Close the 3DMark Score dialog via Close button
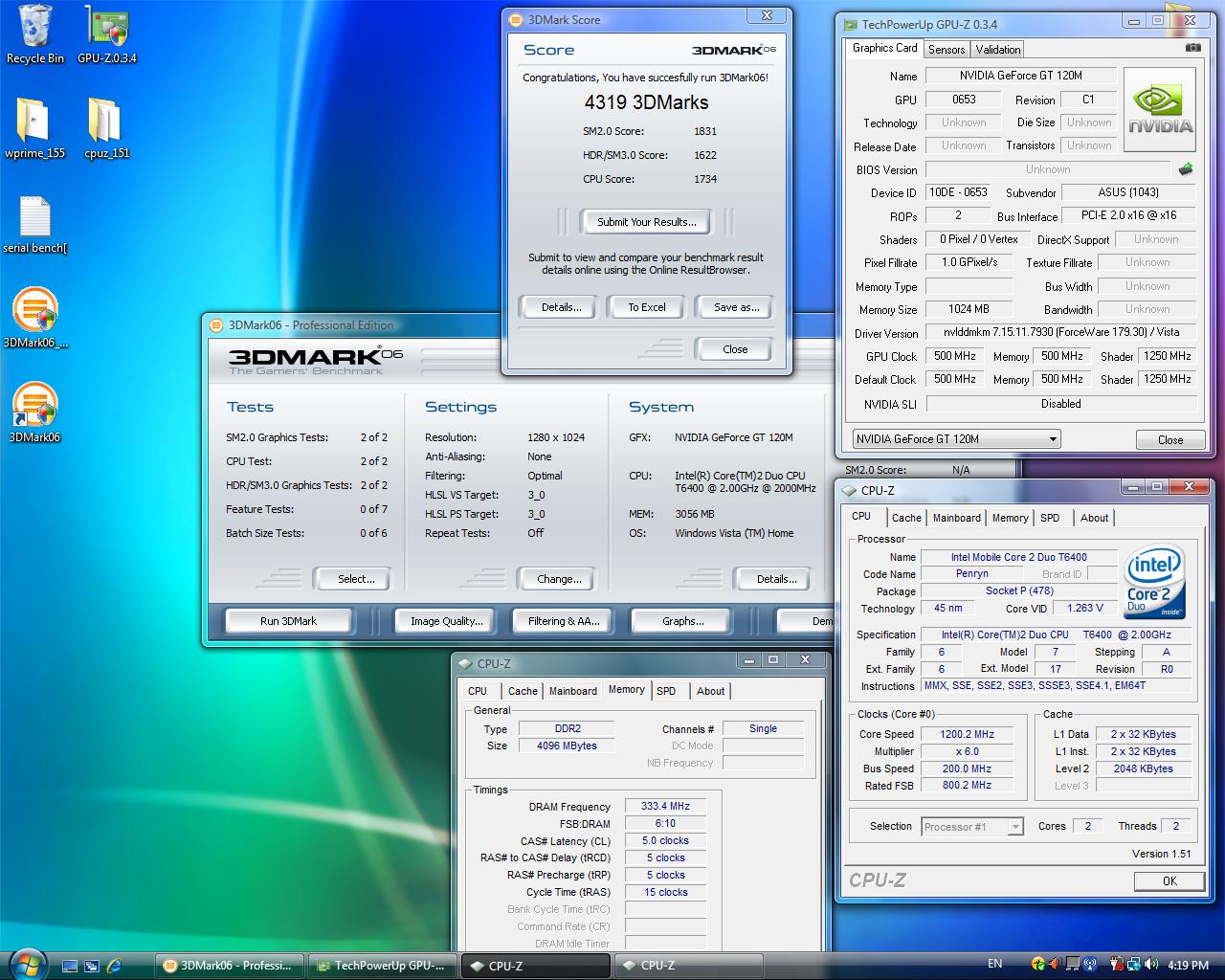Viewport: 1225px width, 980px height. point(735,349)
